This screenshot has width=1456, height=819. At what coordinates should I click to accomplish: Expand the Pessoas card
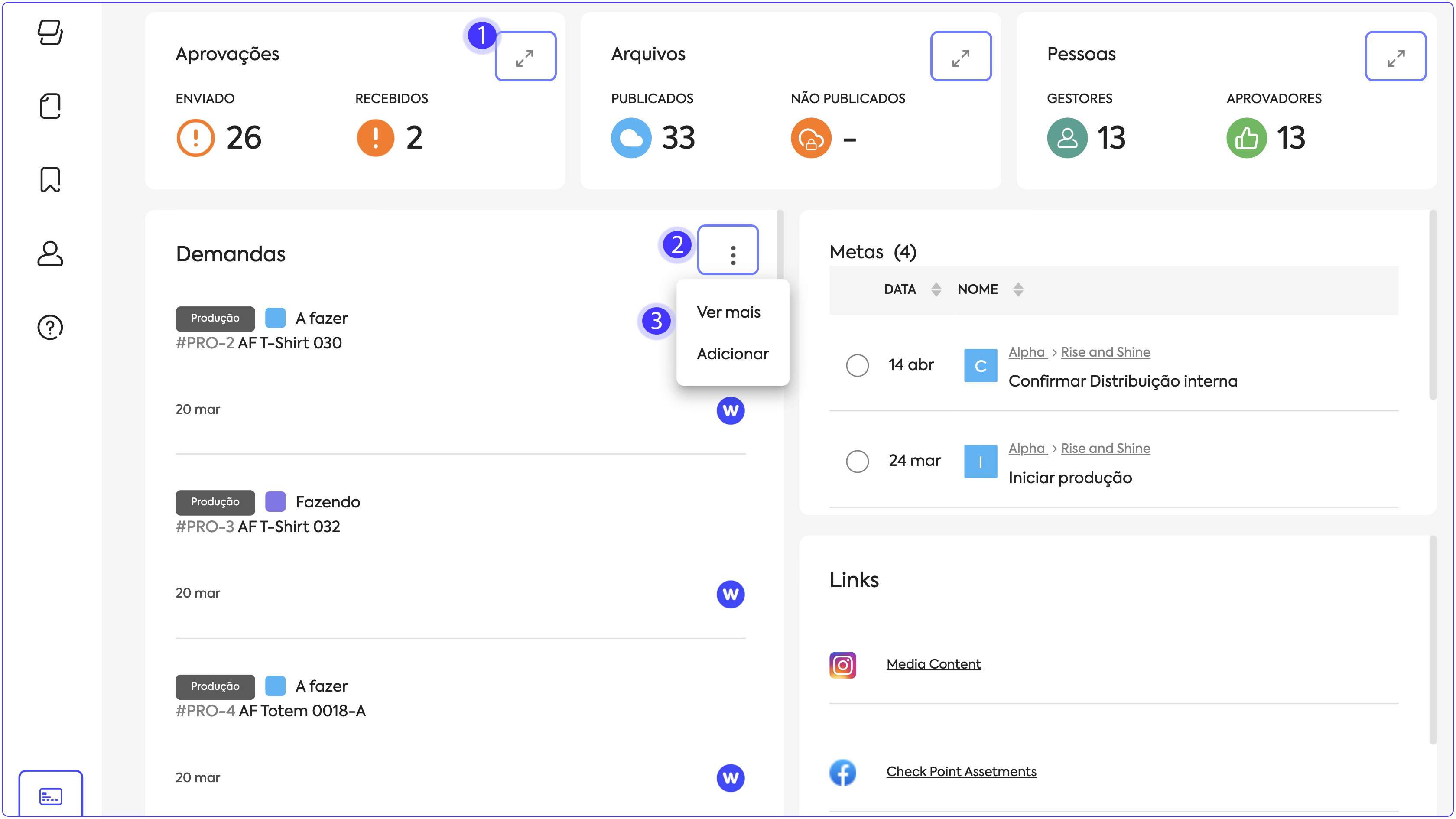pyautogui.click(x=1395, y=56)
